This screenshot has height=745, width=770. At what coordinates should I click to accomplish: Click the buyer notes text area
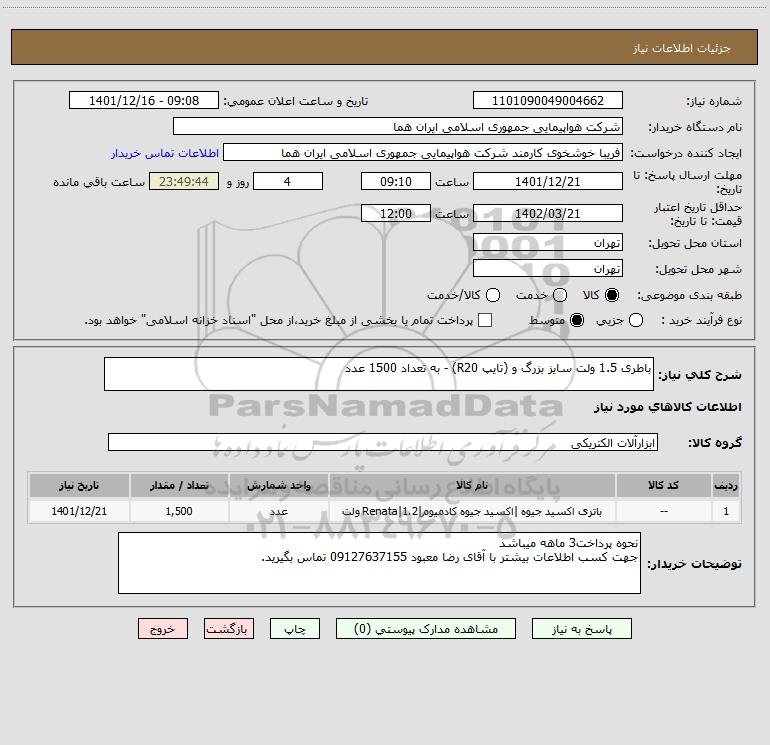pyautogui.click(x=379, y=563)
